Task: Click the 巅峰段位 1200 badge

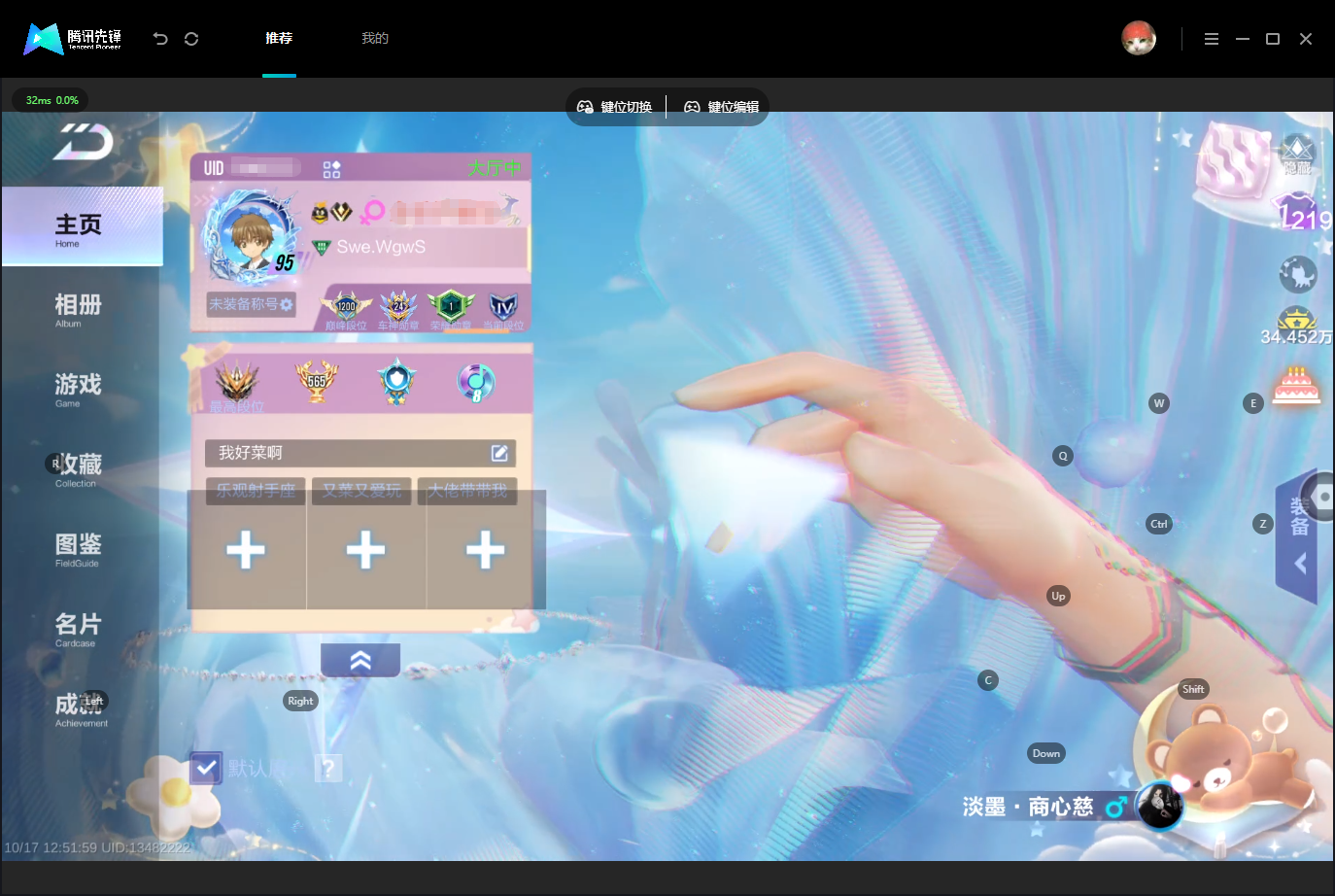Action: click(x=346, y=307)
